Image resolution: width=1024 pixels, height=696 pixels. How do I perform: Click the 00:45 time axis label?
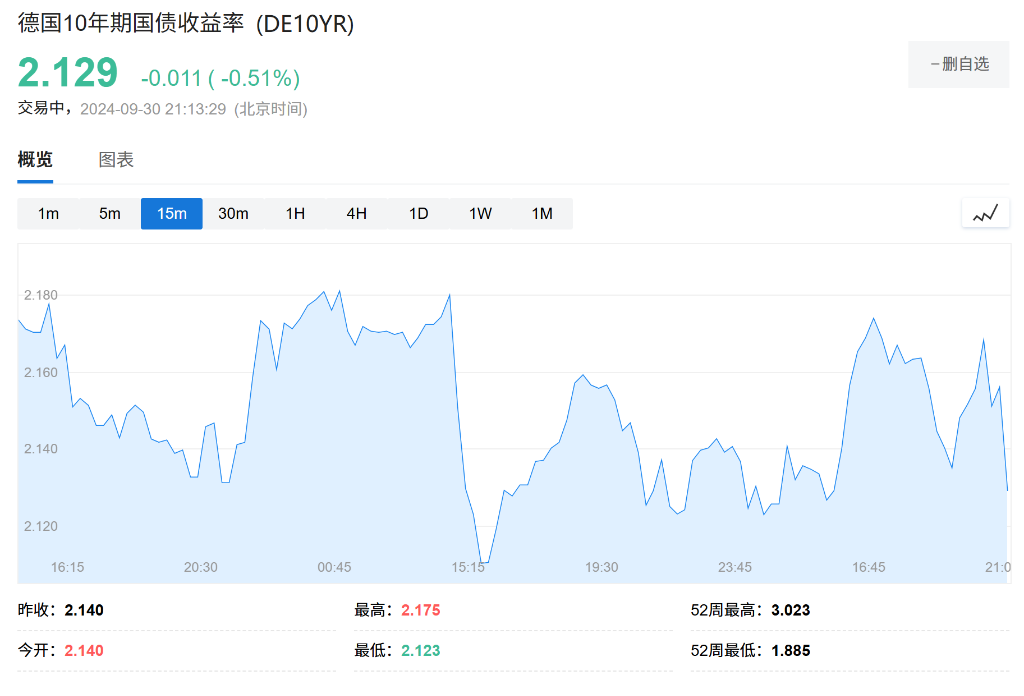coord(334,567)
